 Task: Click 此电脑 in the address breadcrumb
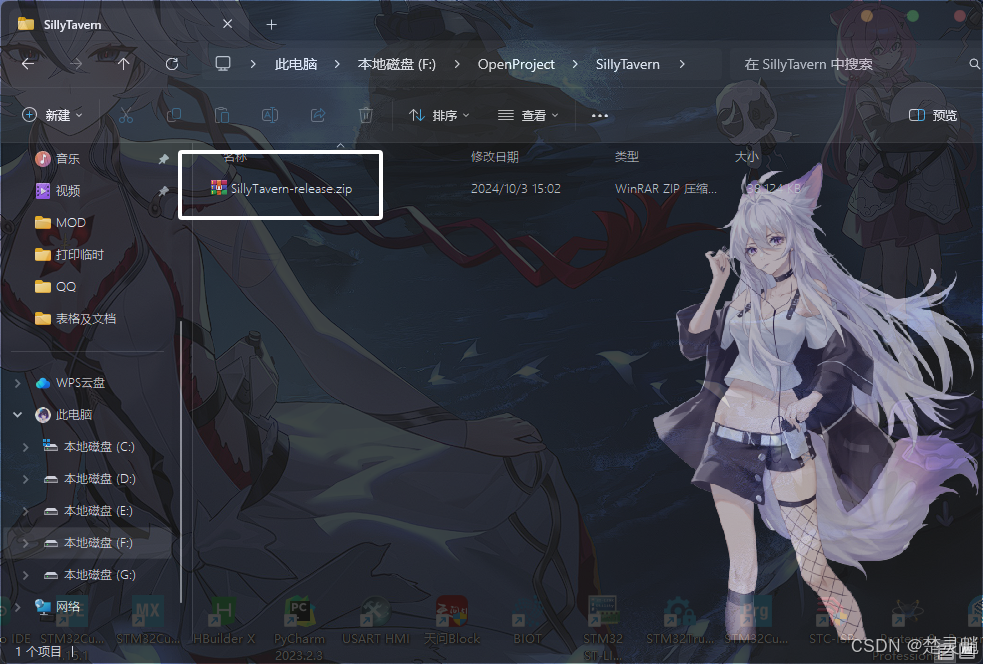(296, 64)
